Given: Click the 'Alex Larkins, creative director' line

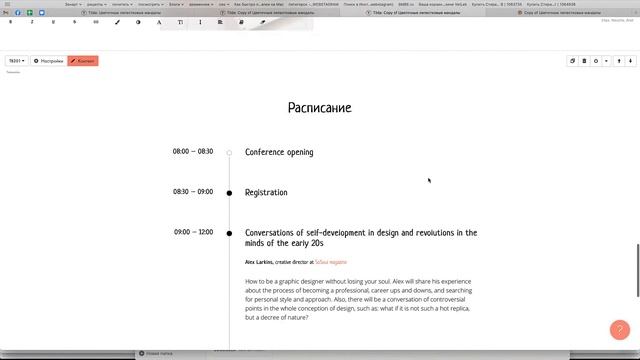Looking at the screenshot, I should coord(296,262).
